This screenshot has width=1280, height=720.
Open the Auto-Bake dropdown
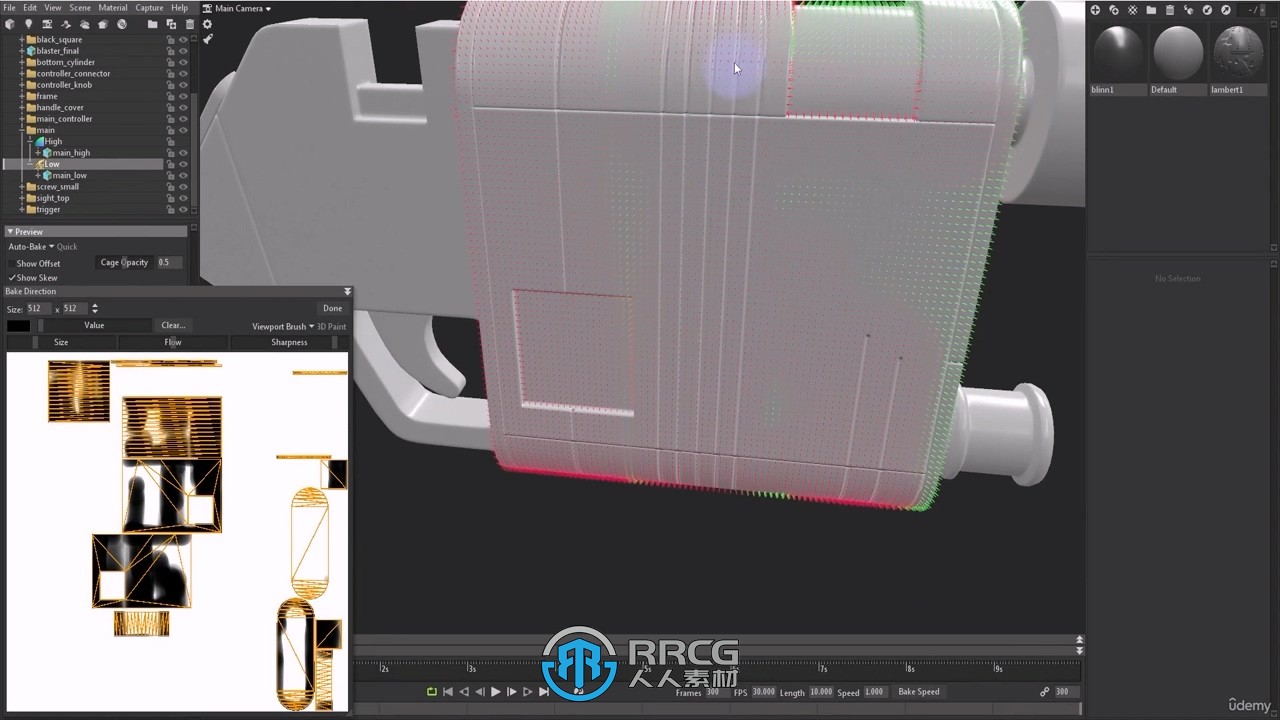click(x=31, y=247)
